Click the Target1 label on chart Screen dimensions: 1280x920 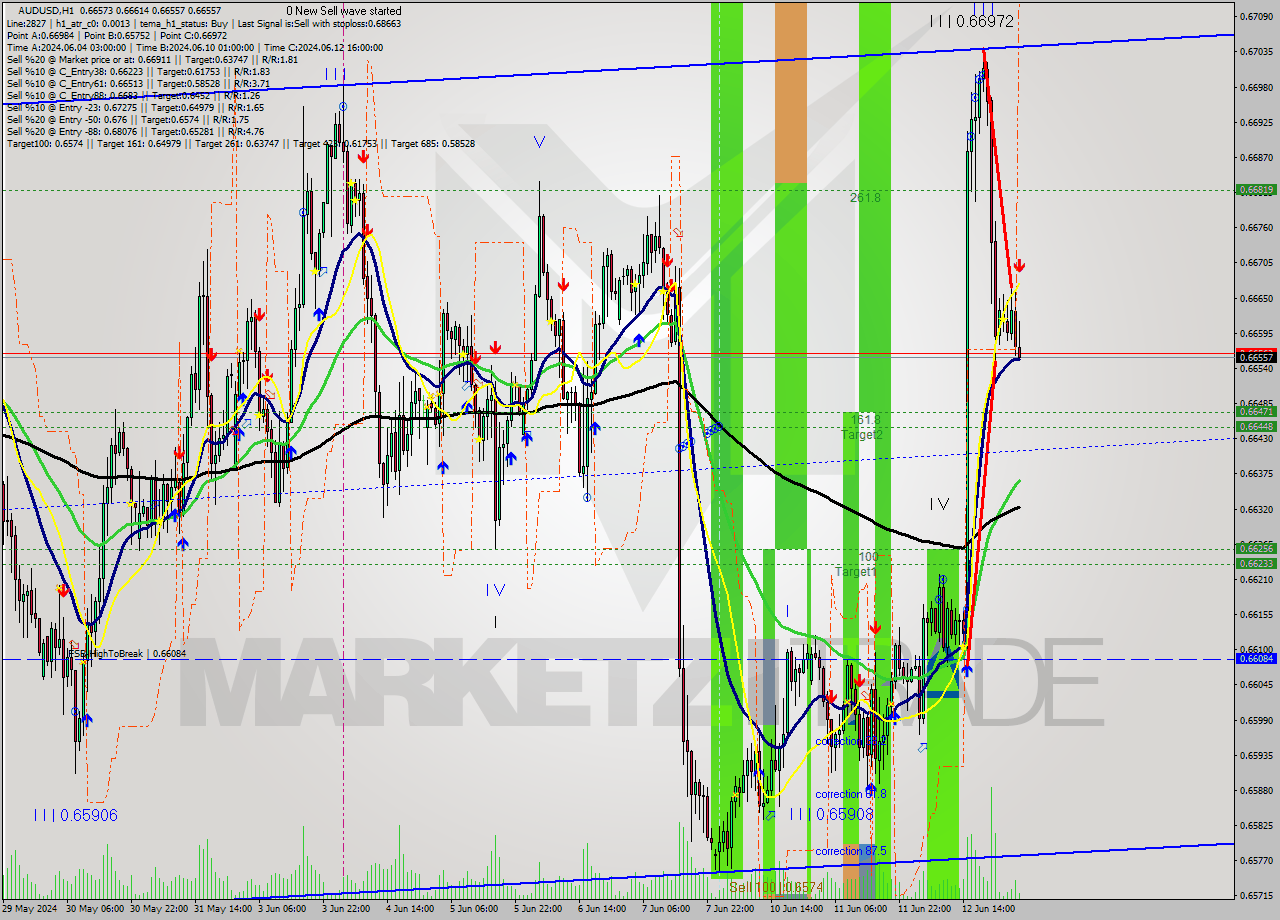(x=856, y=571)
